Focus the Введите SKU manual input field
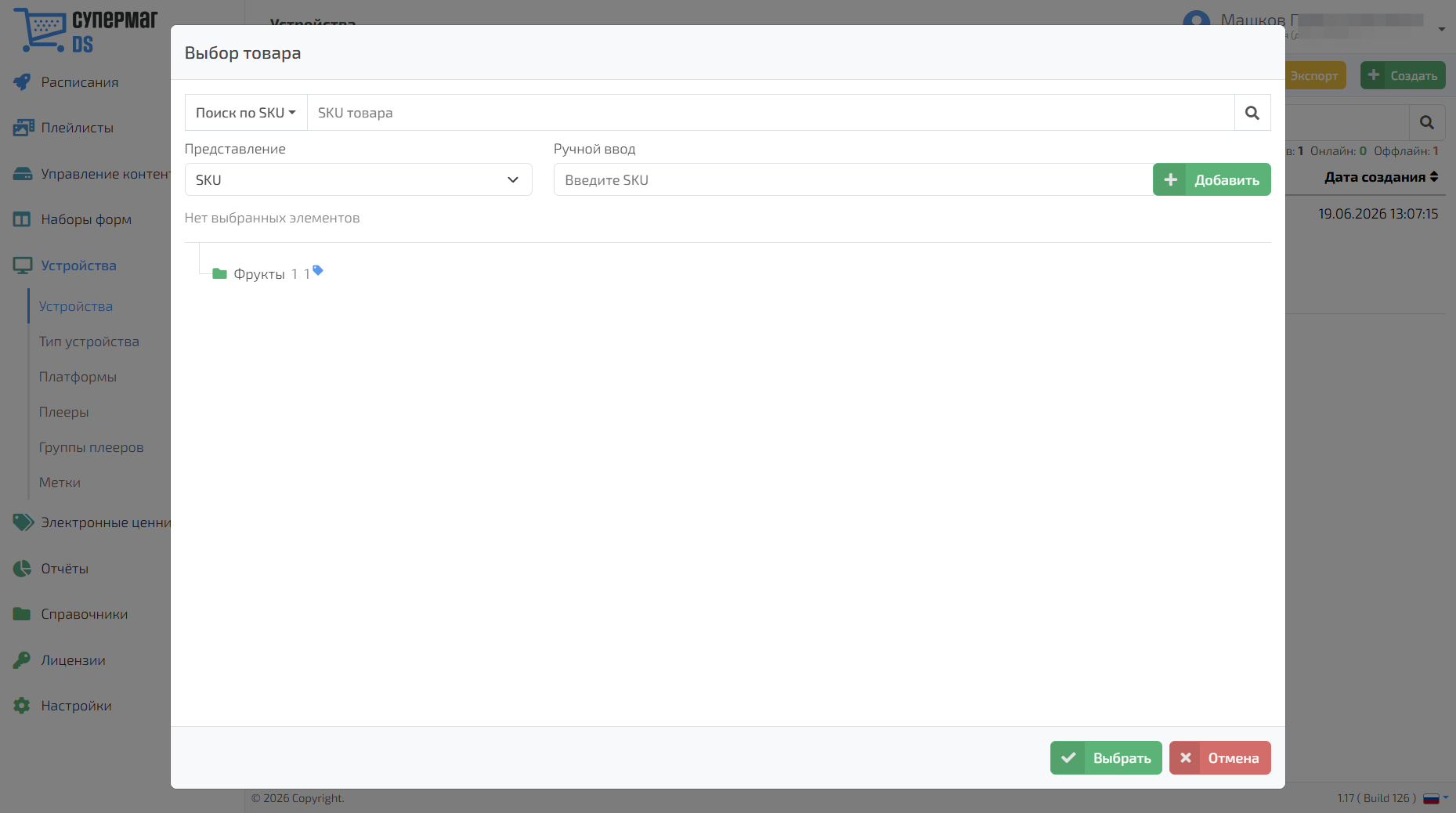Image resolution: width=1456 pixels, height=813 pixels. click(853, 179)
